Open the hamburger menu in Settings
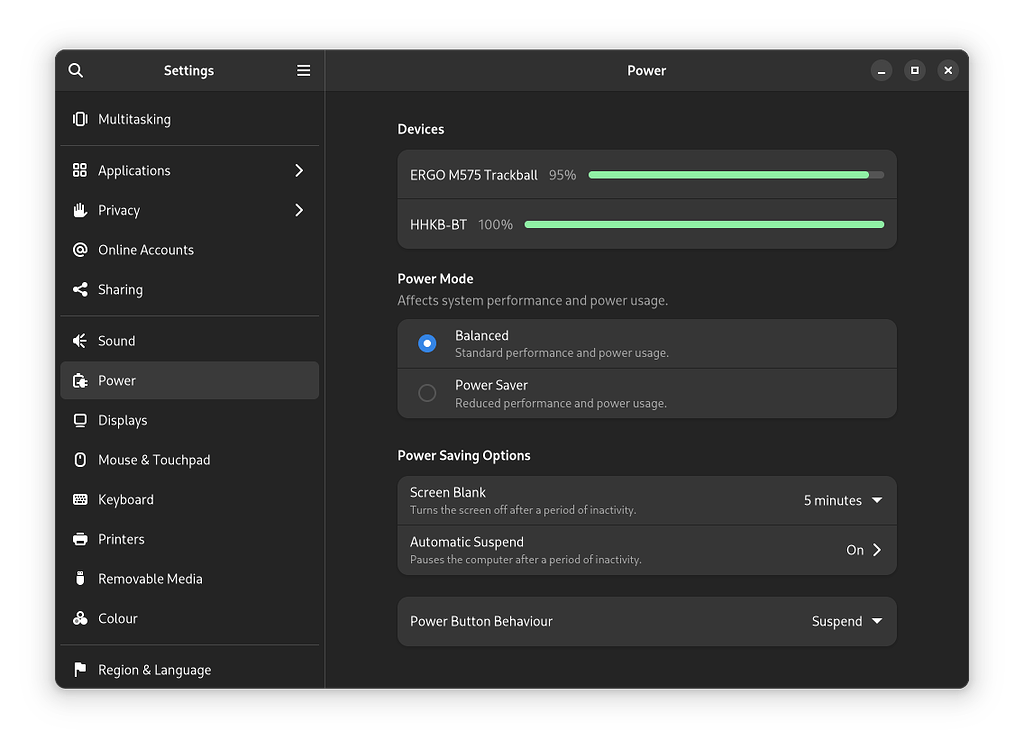The width and height of the screenshot is (1024, 749). pyautogui.click(x=303, y=70)
